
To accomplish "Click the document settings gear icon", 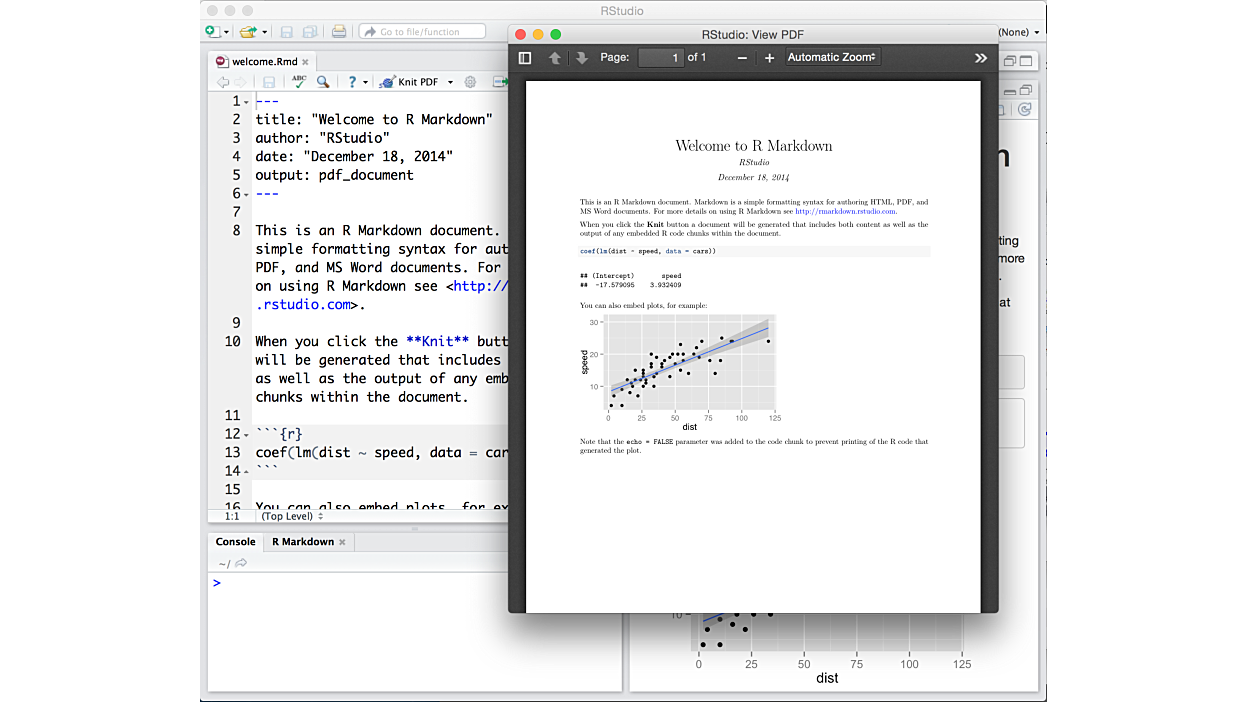I will pos(470,82).
